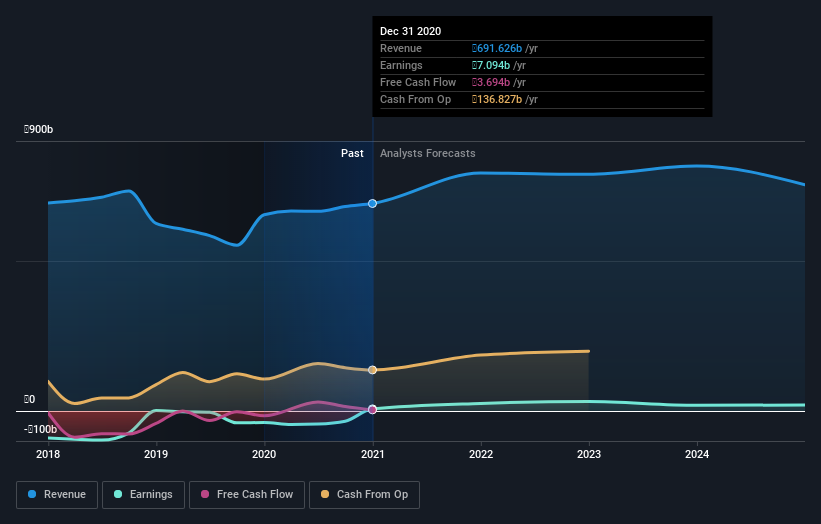Toggle the Cash From Op legend button
This screenshot has width=821, height=524.
(x=364, y=495)
